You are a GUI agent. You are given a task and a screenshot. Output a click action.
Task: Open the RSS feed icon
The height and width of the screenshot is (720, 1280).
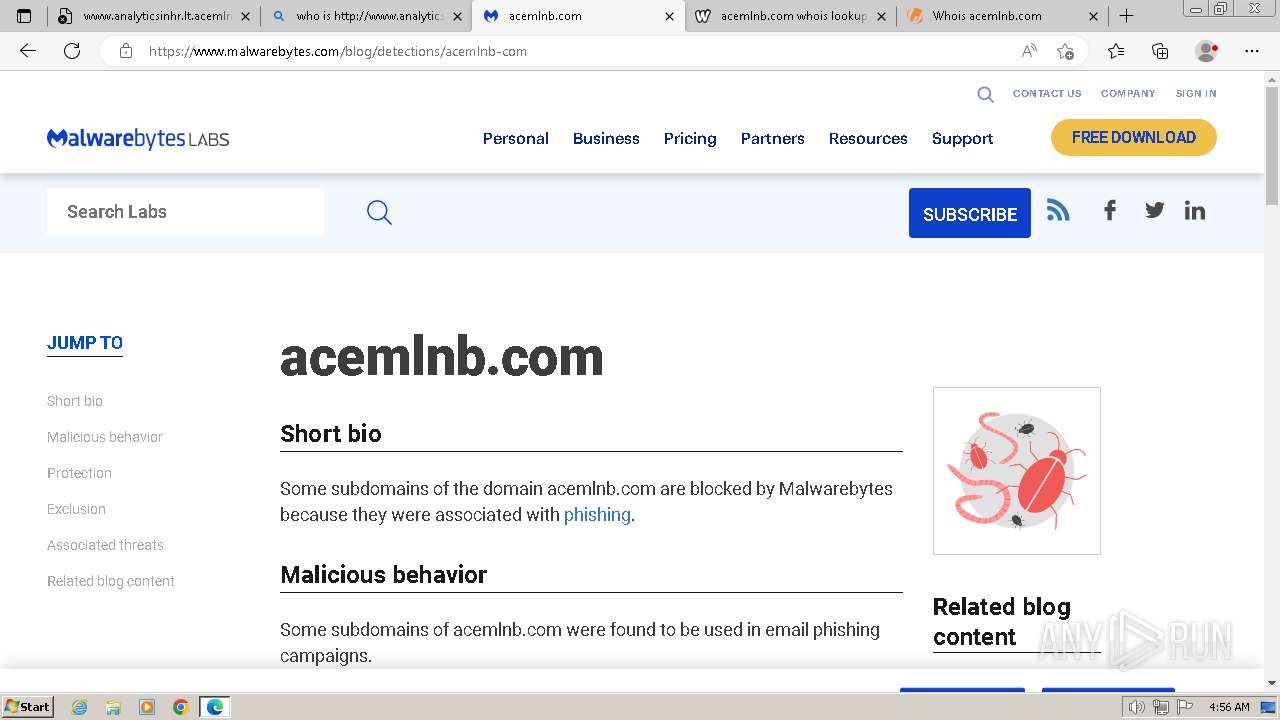click(1058, 209)
